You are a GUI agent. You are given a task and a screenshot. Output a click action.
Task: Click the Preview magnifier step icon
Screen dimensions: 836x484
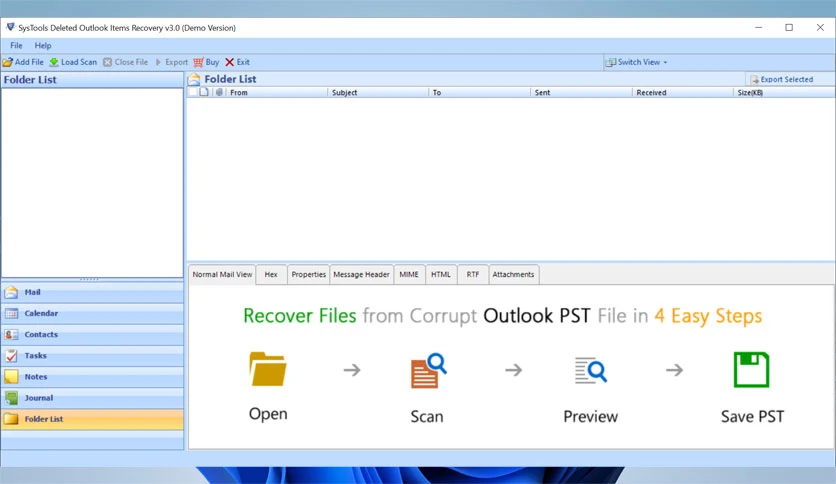pyautogui.click(x=591, y=370)
